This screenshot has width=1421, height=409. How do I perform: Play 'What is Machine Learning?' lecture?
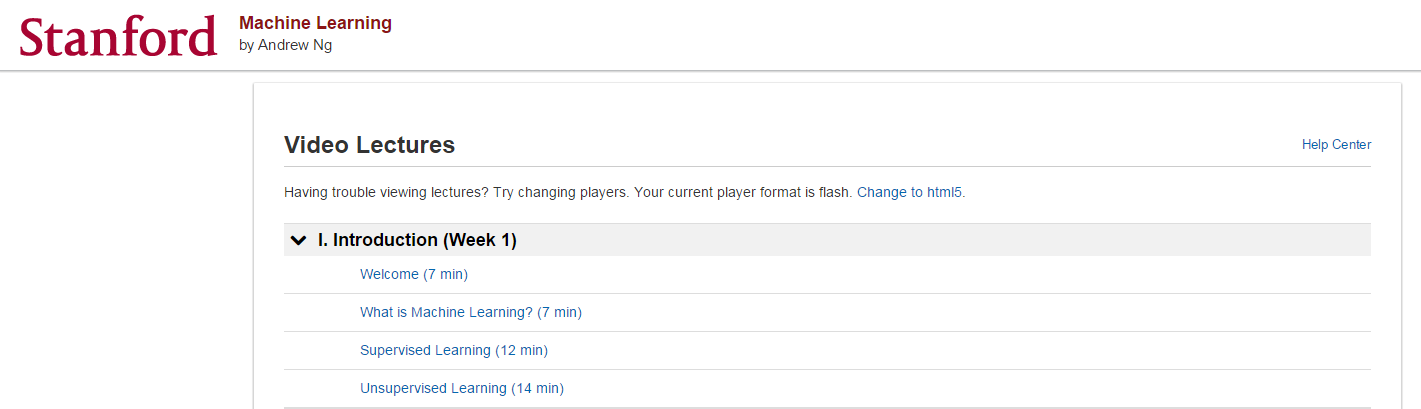(x=470, y=312)
